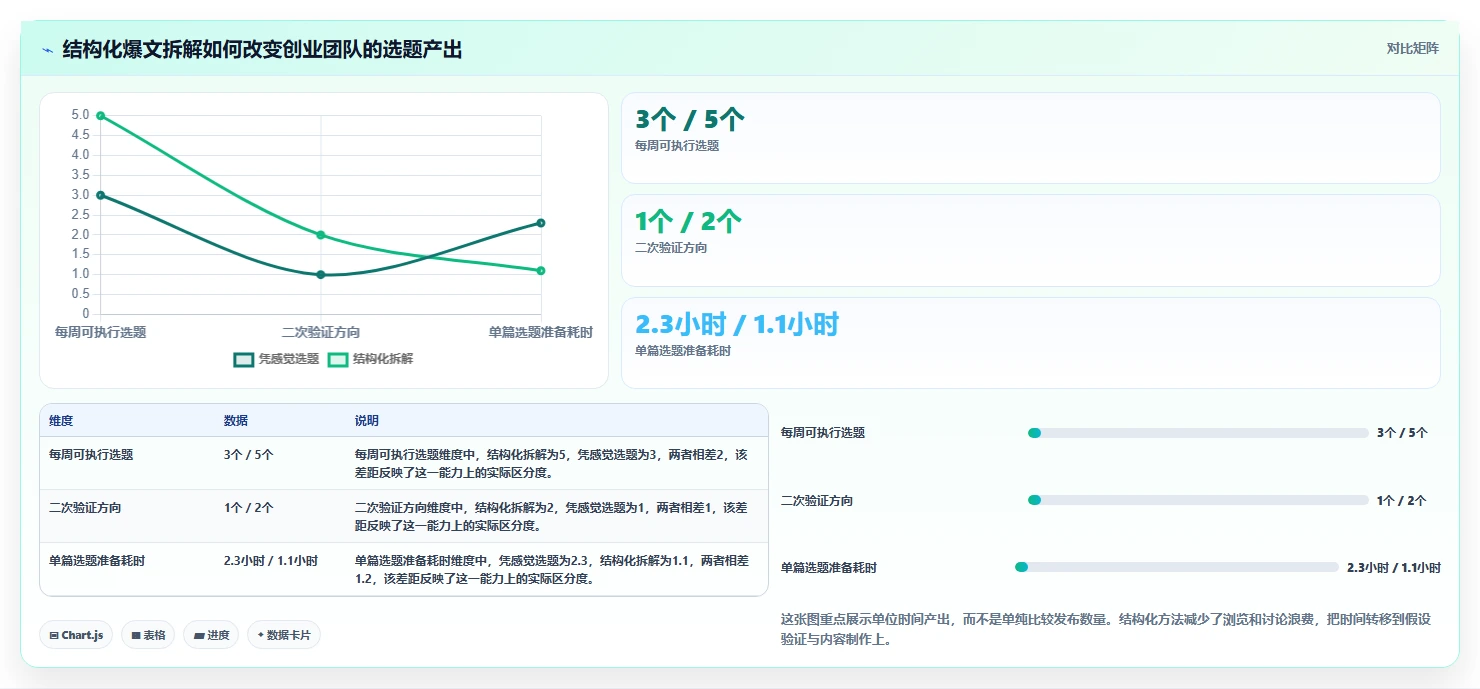Click the 数据 column header

click(x=236, y=421)
